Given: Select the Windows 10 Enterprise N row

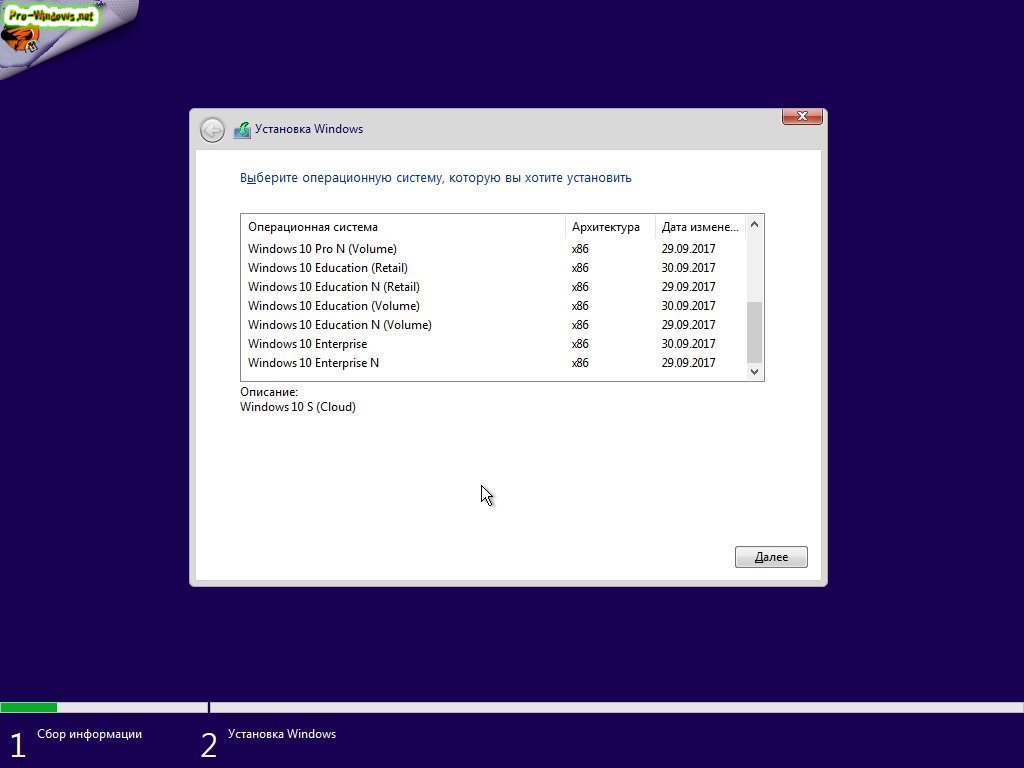Looking at the screenshot, I should point(493,362).
